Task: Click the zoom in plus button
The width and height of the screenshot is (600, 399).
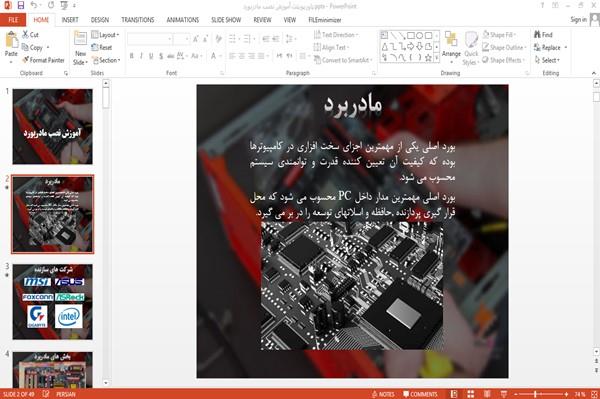Action: tap(566, 394)
